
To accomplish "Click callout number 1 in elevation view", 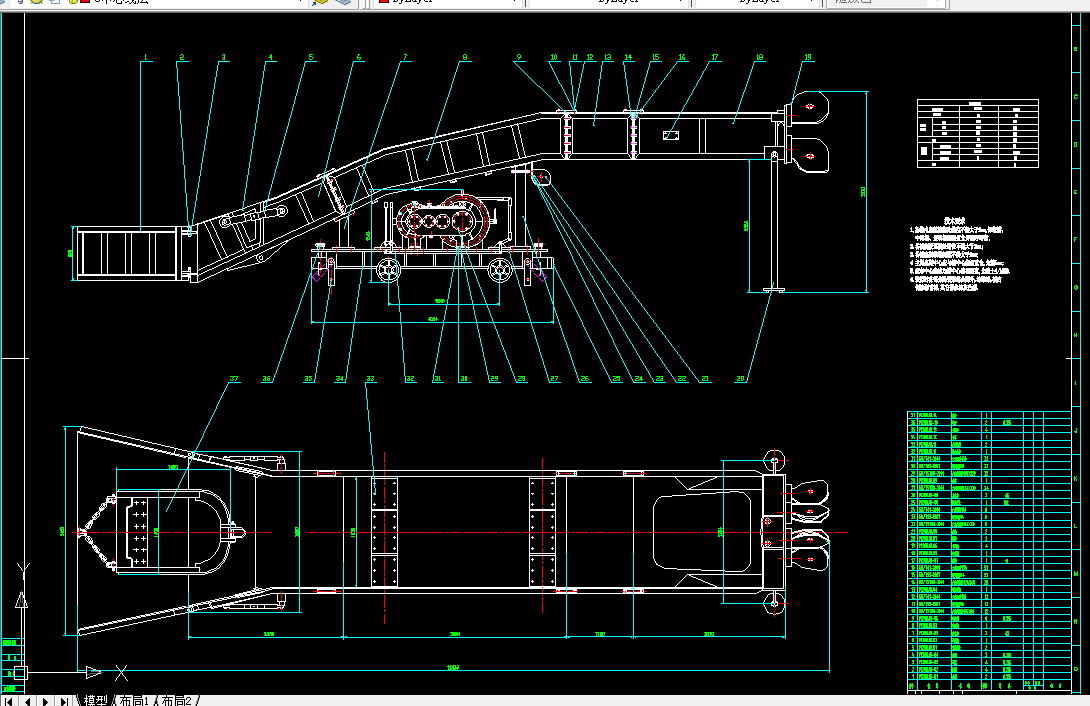I will [146, 58].
